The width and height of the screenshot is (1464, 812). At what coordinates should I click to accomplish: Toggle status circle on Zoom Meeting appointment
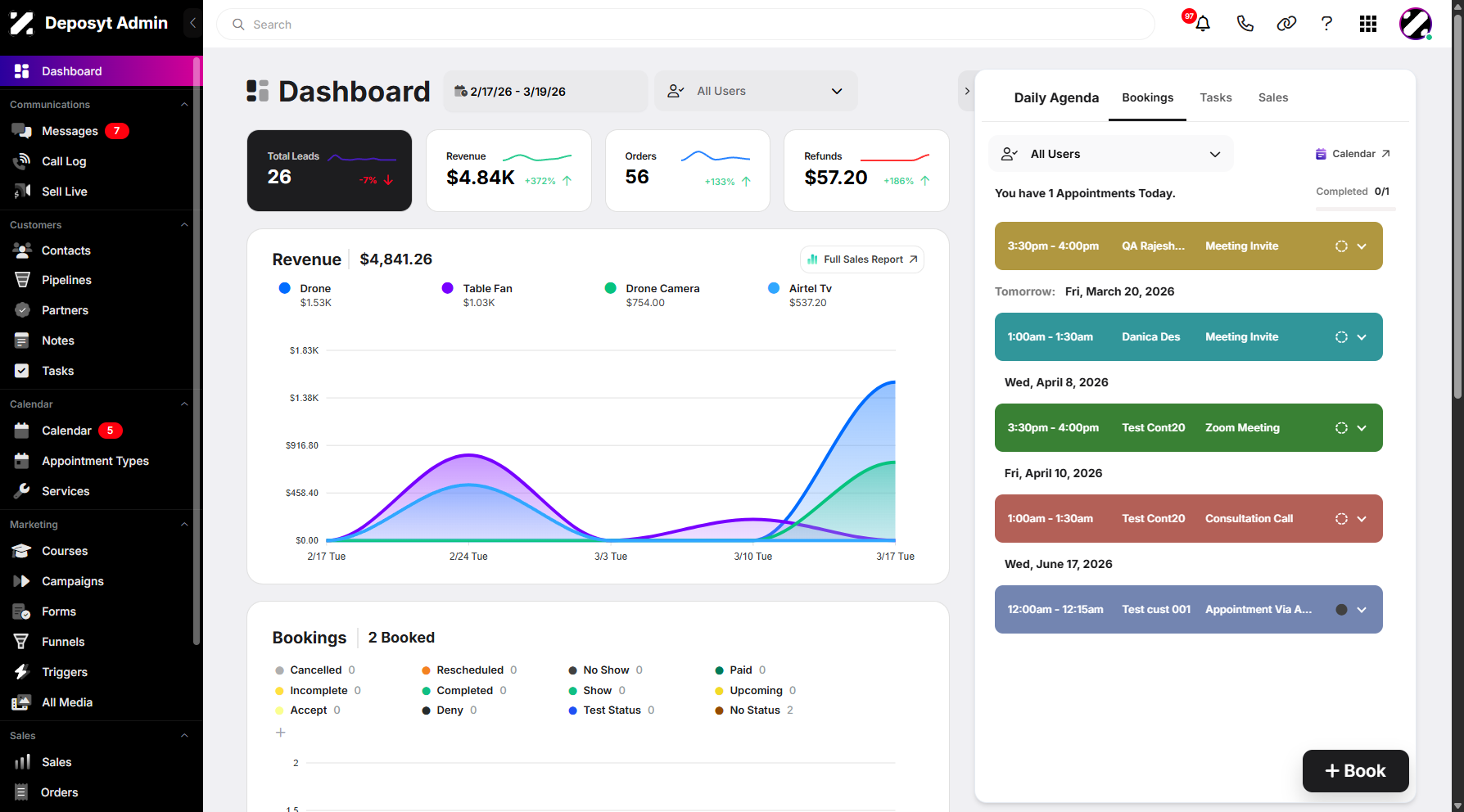pos(1341,428)
